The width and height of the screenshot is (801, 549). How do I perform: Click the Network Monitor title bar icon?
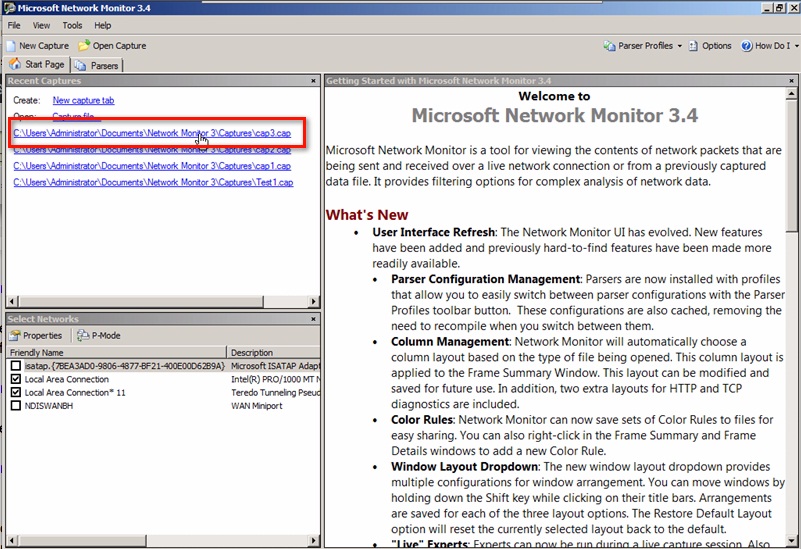9,8
